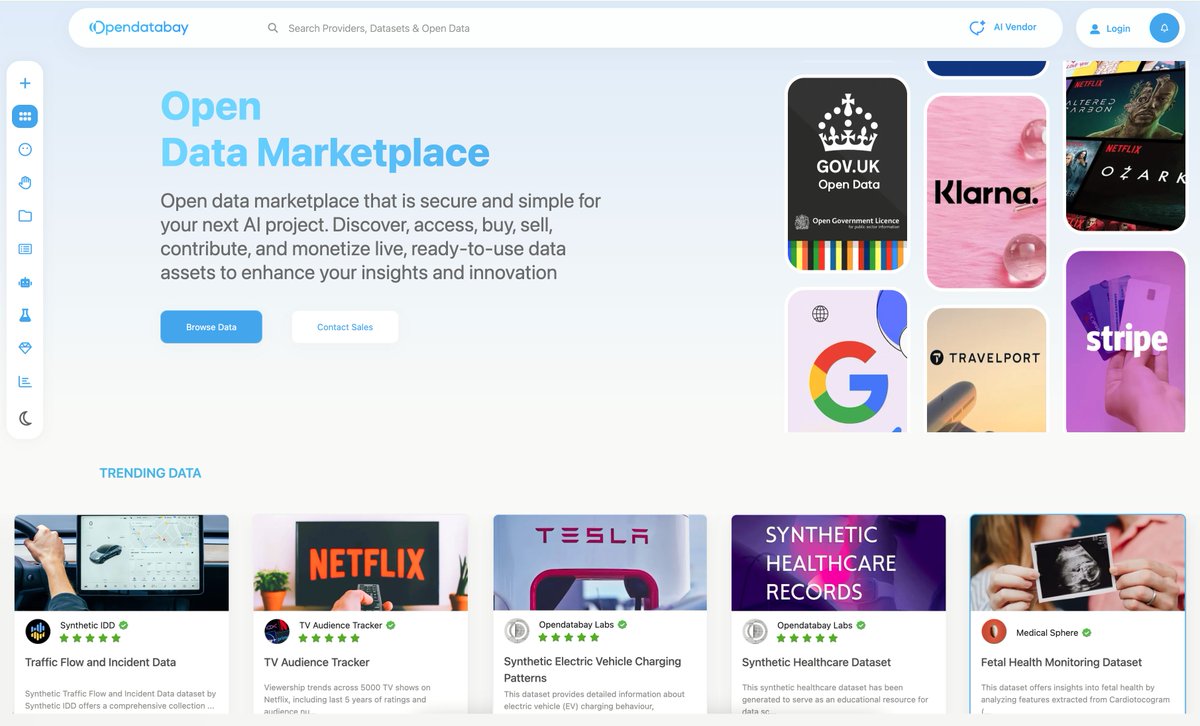
Task: Open Traffic Flow and Incident Data title
Action: [x=100, y=662]
